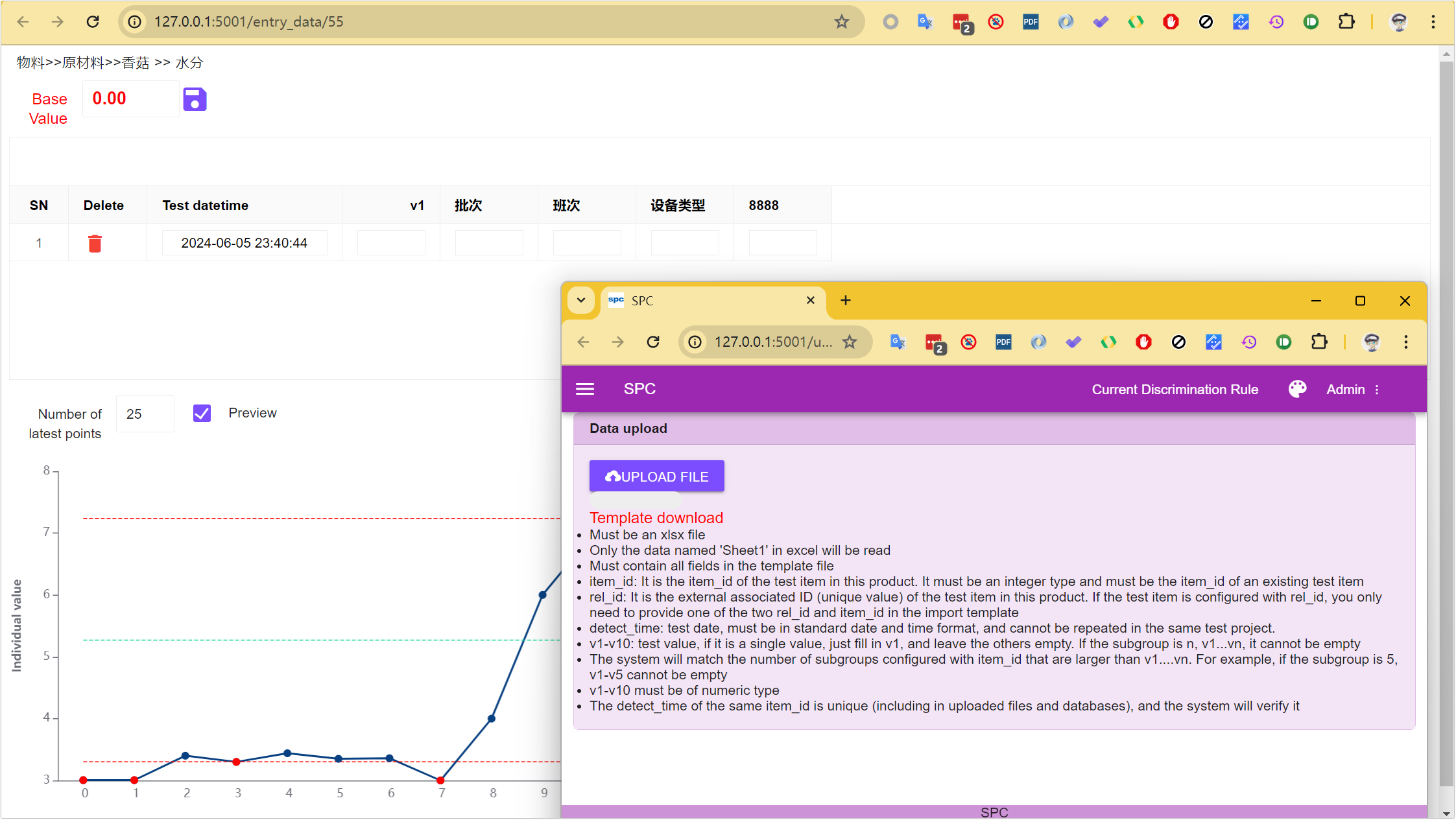Save the Base Value with the floppy icon
Viewport: 1456px width, 820px height.
[x=195, y=99]
